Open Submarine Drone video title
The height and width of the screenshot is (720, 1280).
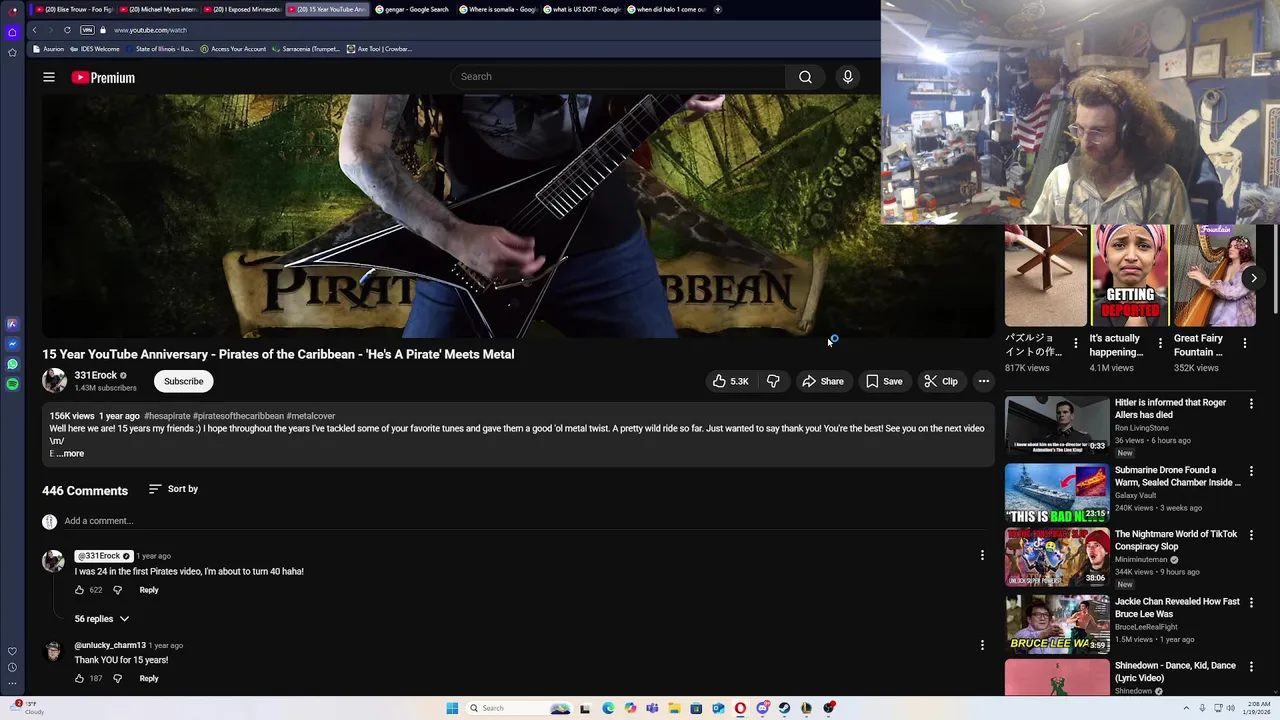click(x=1178, y=476)
